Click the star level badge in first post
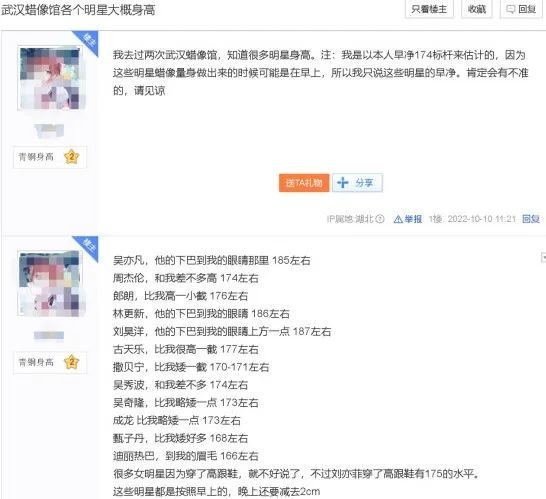The image size is (546, 499). 71,157
